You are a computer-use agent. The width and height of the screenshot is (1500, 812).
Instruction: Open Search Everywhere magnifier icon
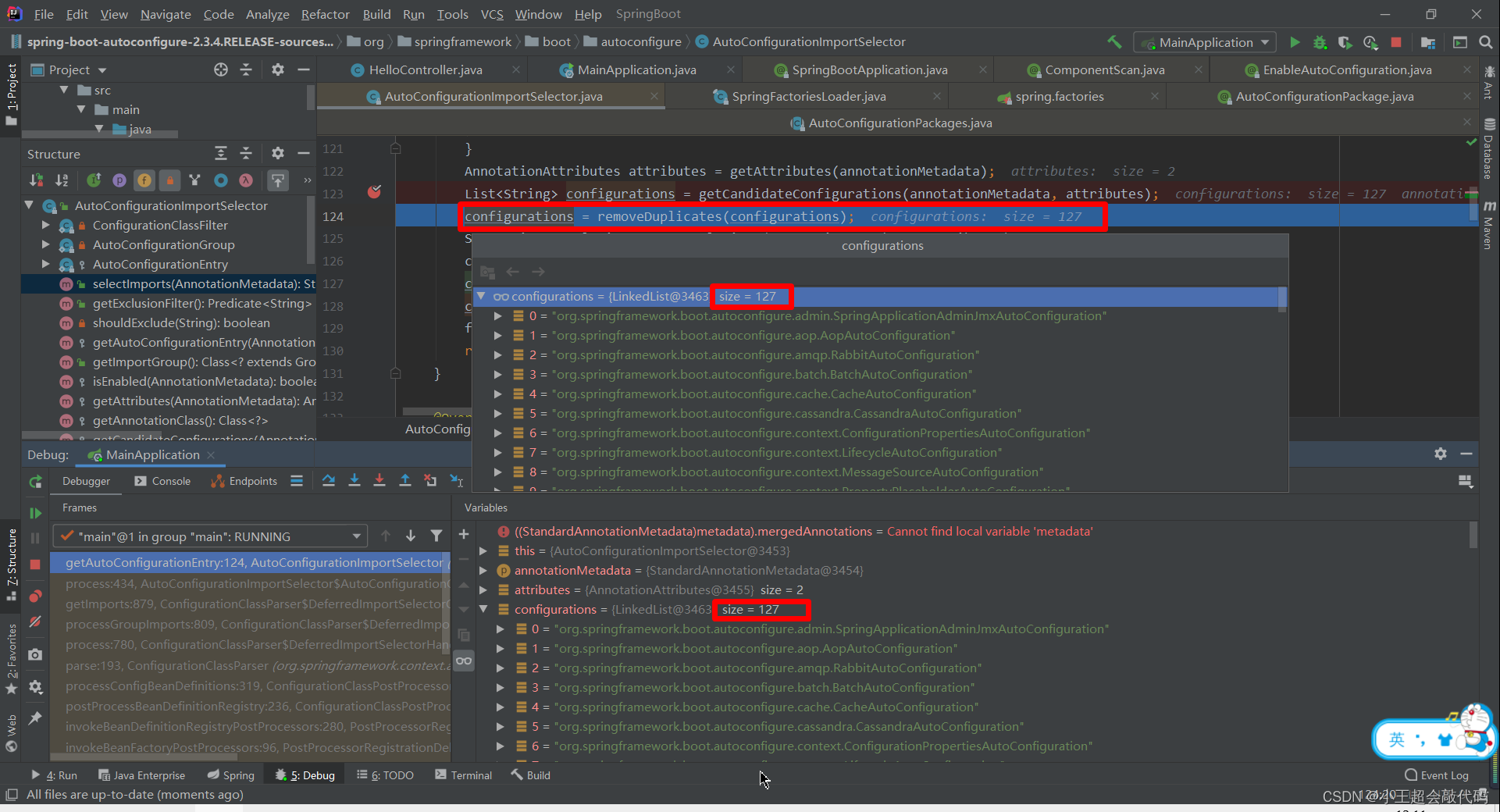pyautogui.click(x=1486, y=42)
